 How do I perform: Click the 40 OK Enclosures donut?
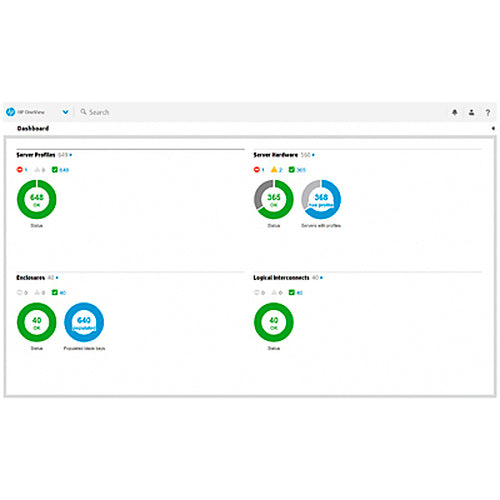(x=37, y=322)
